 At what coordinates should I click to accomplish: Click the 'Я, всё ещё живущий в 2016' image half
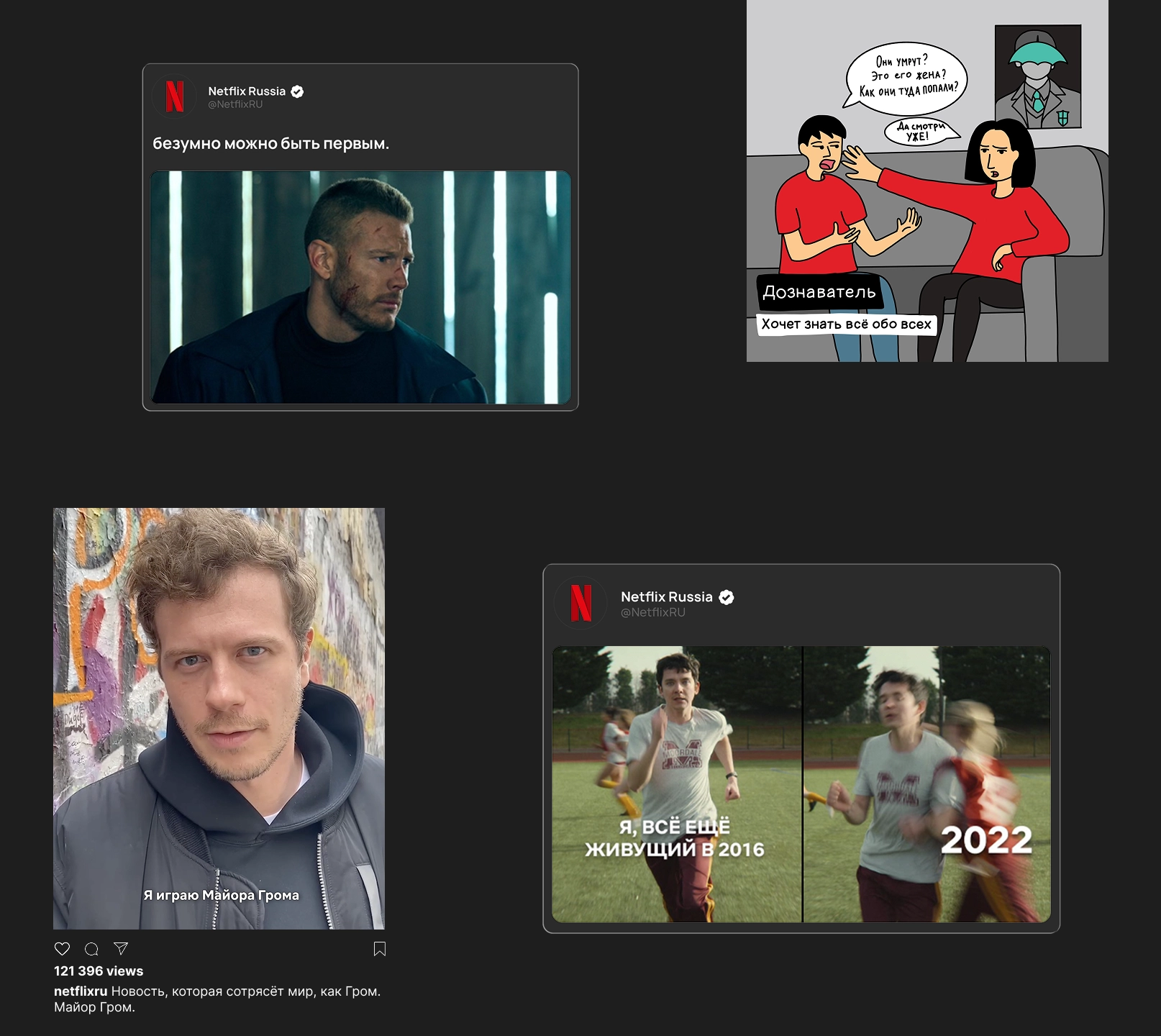(676, 784)
